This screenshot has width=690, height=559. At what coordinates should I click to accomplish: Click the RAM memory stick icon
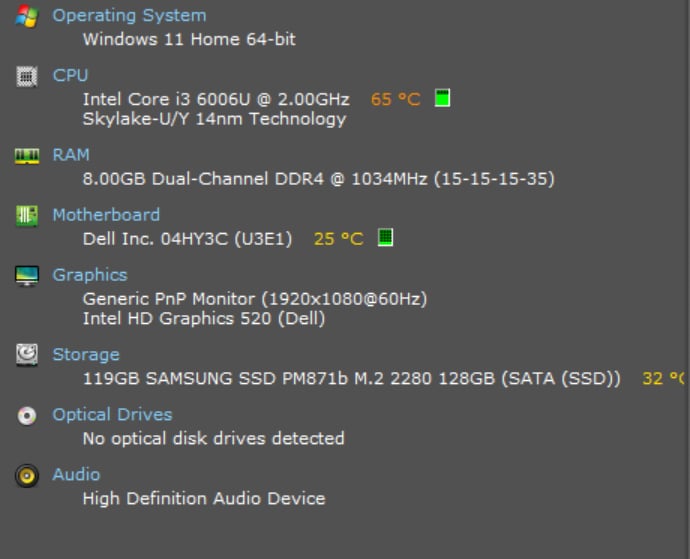click(x=27, y=155)
